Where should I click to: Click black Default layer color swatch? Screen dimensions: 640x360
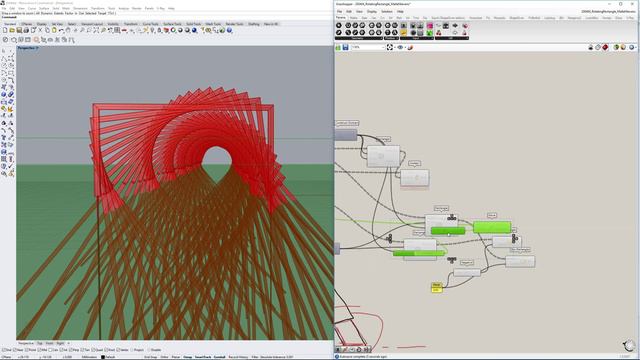pyautogui.click(x=103, y=357)
